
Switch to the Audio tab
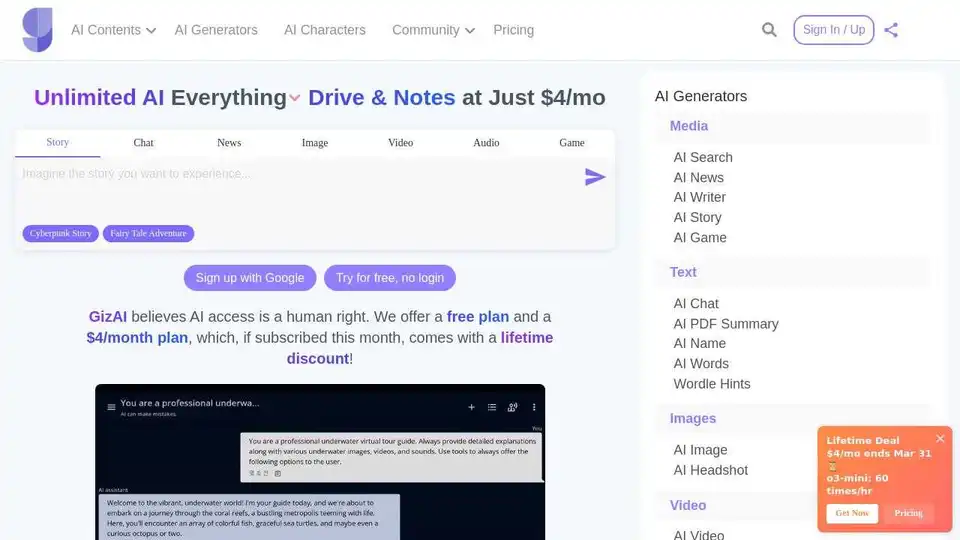click(486, 143)
